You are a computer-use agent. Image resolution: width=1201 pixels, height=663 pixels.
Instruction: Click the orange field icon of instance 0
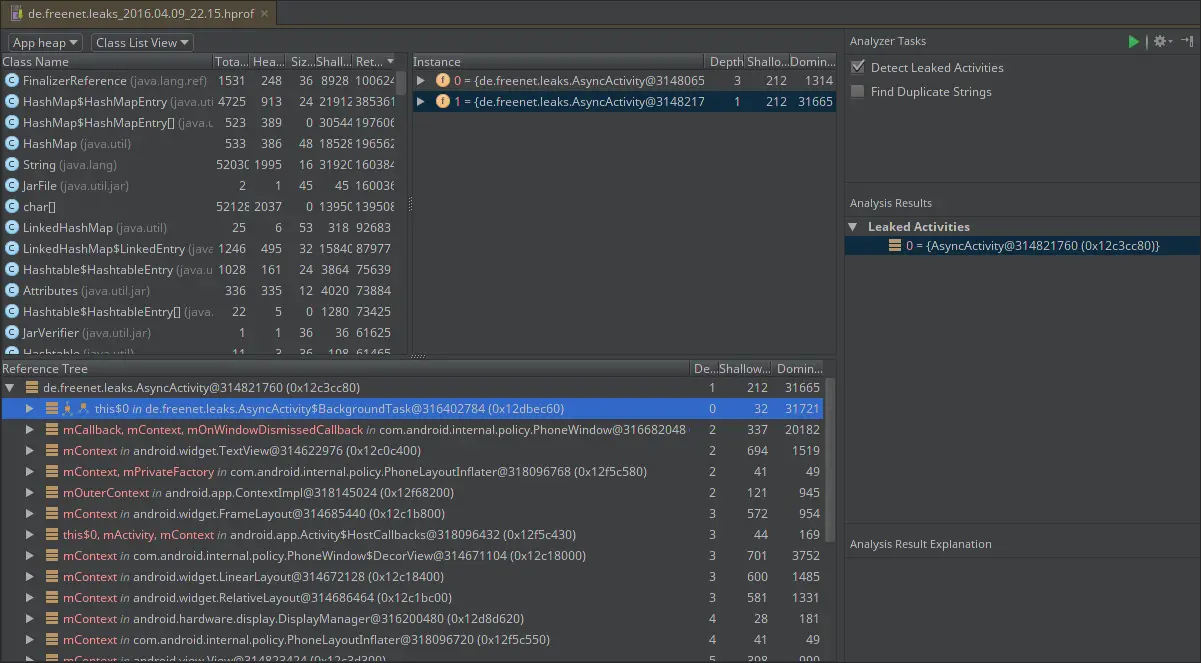[443, 80]
